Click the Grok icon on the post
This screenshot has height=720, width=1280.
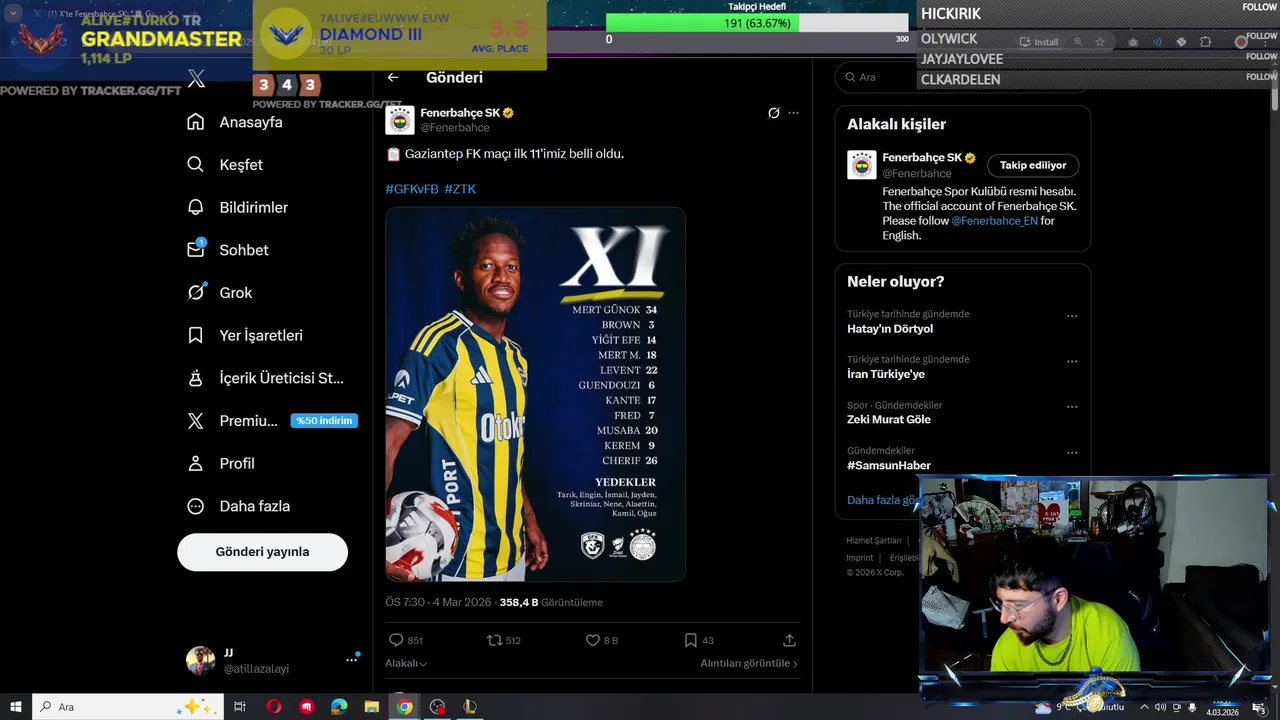click(773, 113)
